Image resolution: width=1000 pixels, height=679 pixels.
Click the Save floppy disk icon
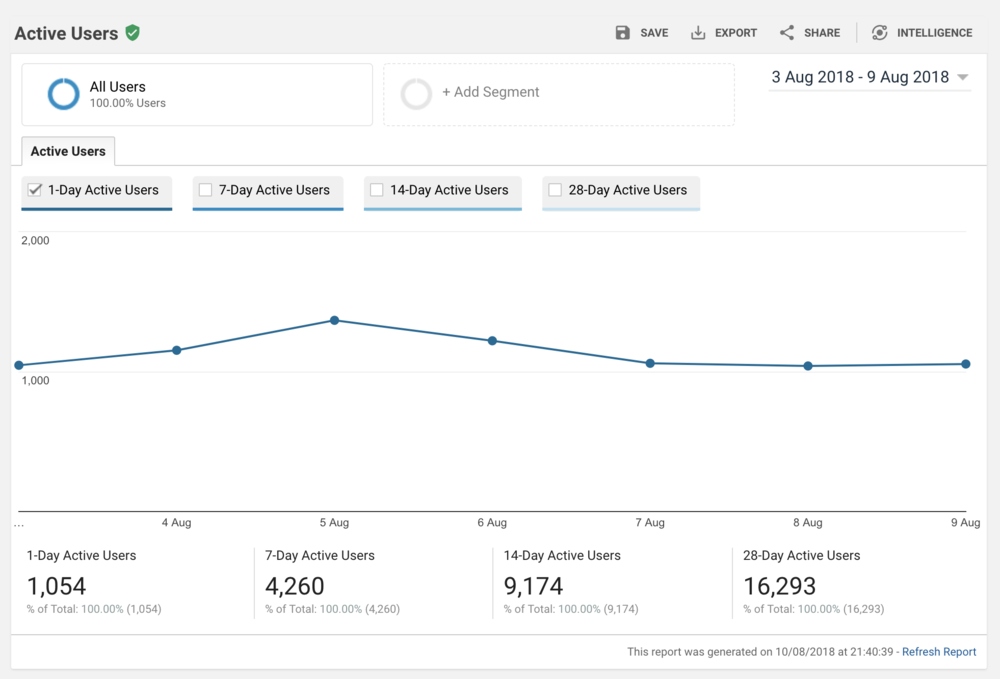click(623, 33)
